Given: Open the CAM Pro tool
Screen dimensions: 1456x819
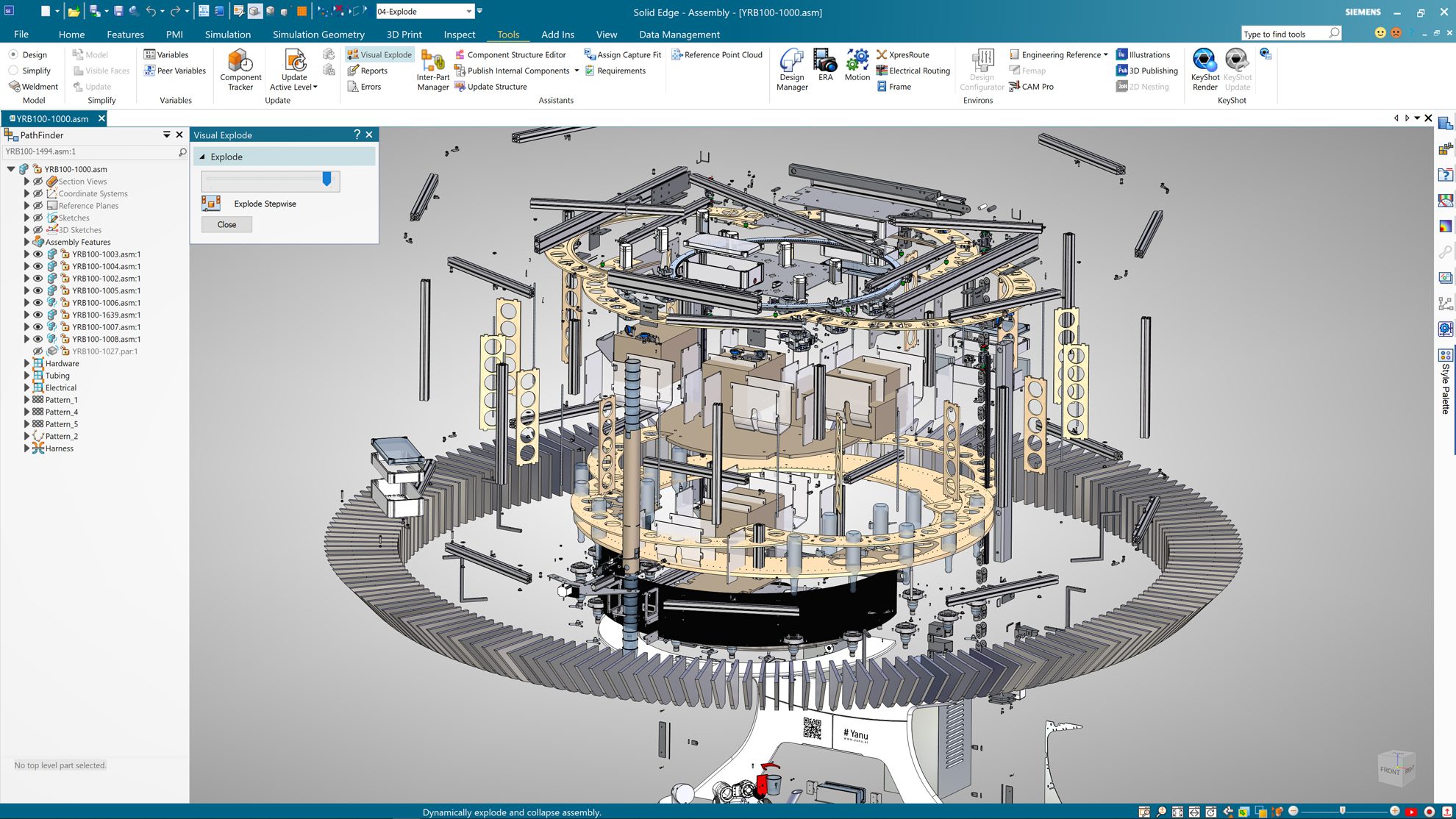Looking at the screenshot, I should [1037, 86].
